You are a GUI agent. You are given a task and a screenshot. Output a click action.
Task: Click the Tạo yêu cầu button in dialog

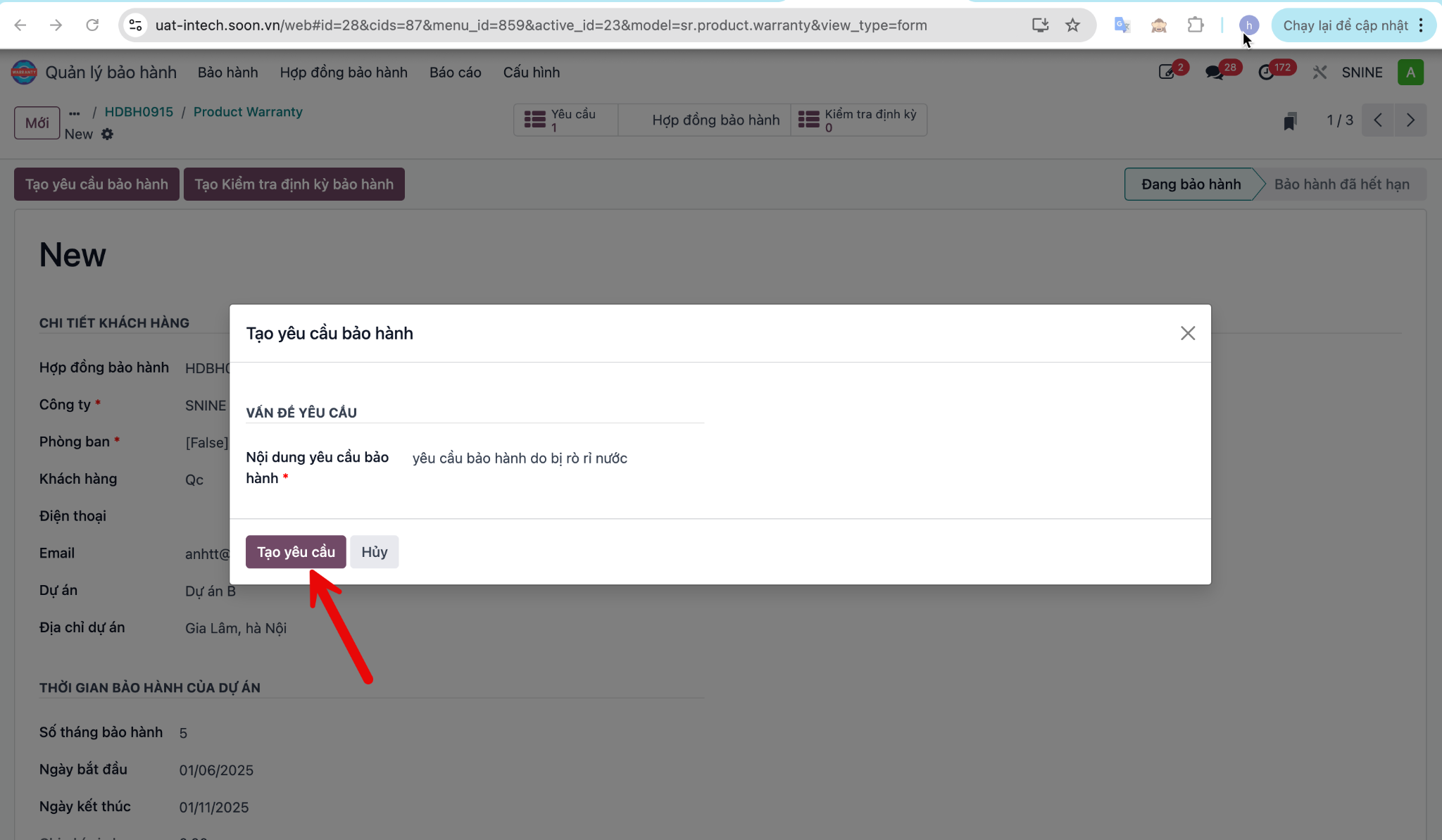[296, 552]
